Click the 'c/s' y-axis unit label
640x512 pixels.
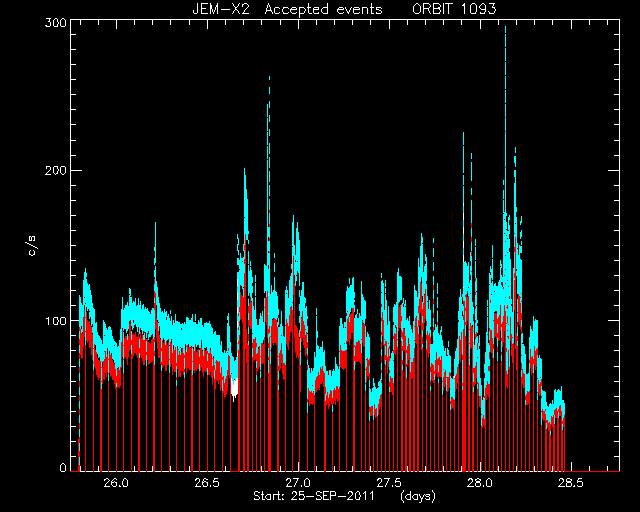coord(32,246)
